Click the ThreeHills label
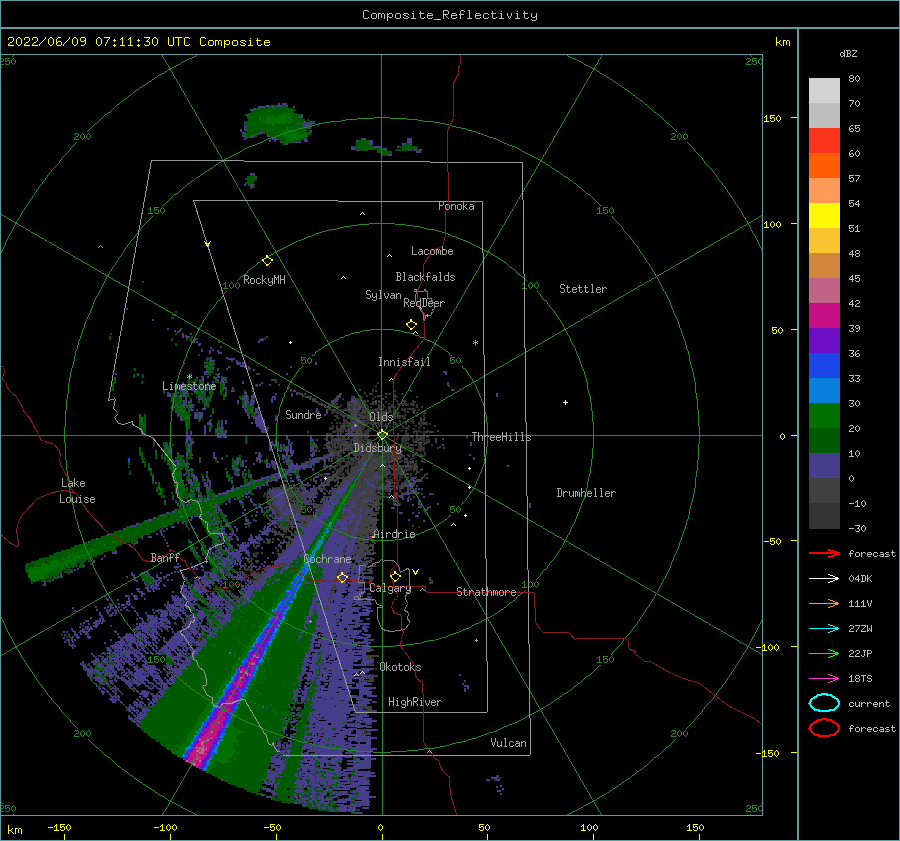This screenshot has height=841, width=900. [x=501, y=437]
